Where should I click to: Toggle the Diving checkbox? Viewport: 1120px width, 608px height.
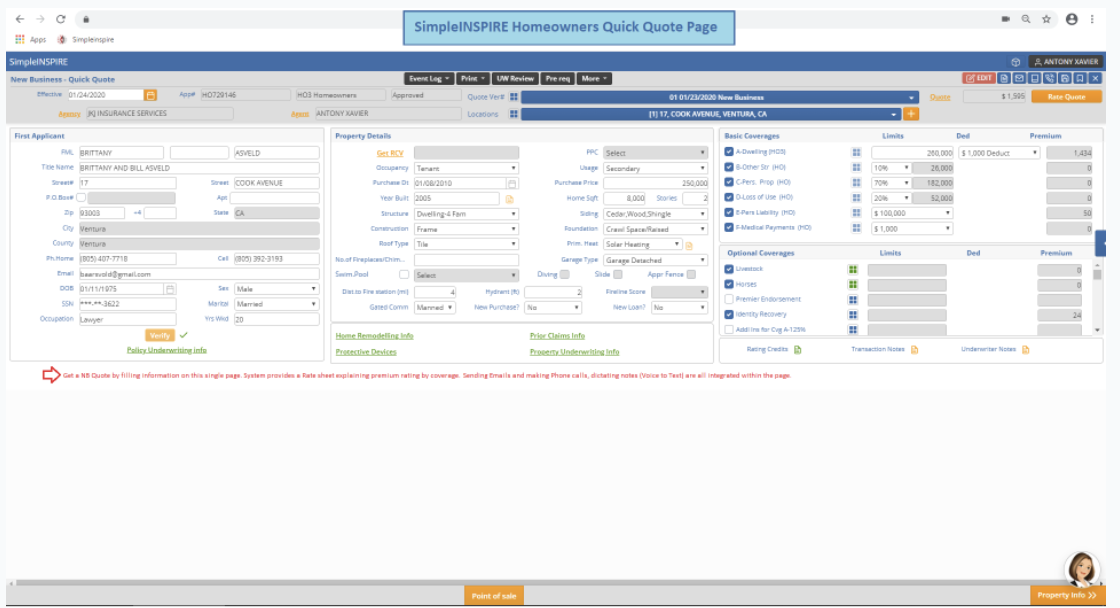564,274
